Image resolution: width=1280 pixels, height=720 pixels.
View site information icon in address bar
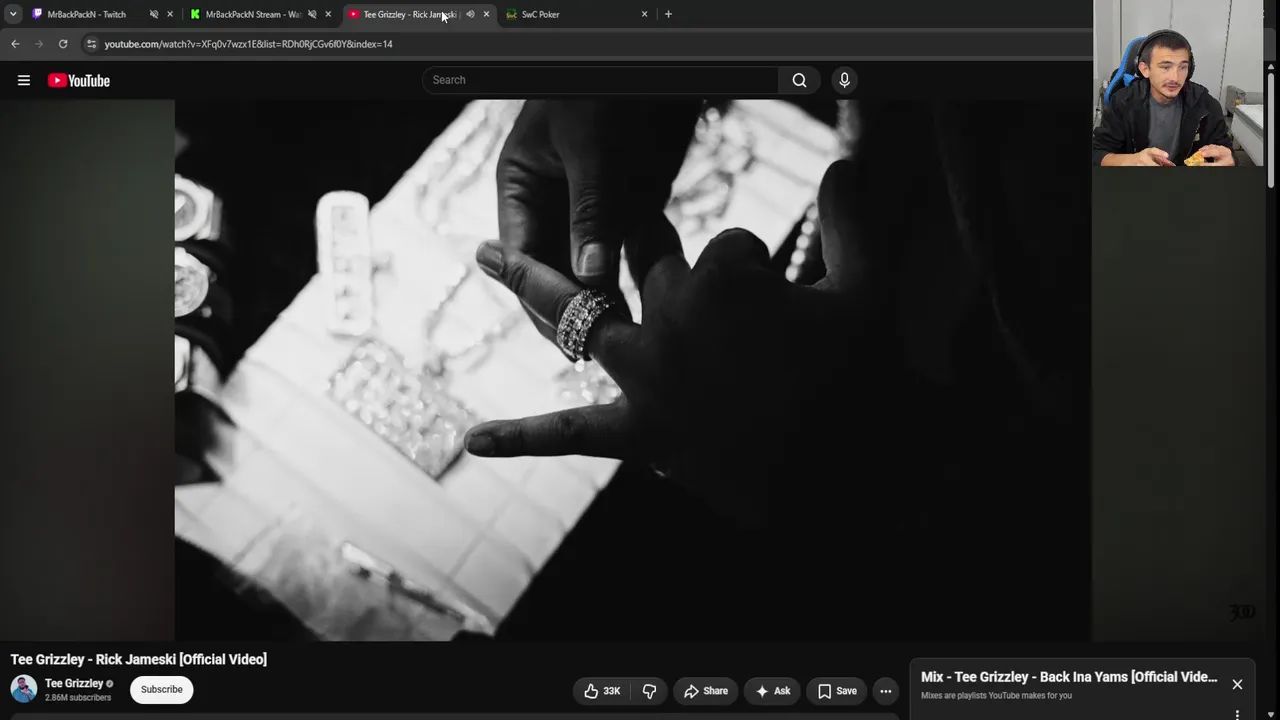pos(91,44)
